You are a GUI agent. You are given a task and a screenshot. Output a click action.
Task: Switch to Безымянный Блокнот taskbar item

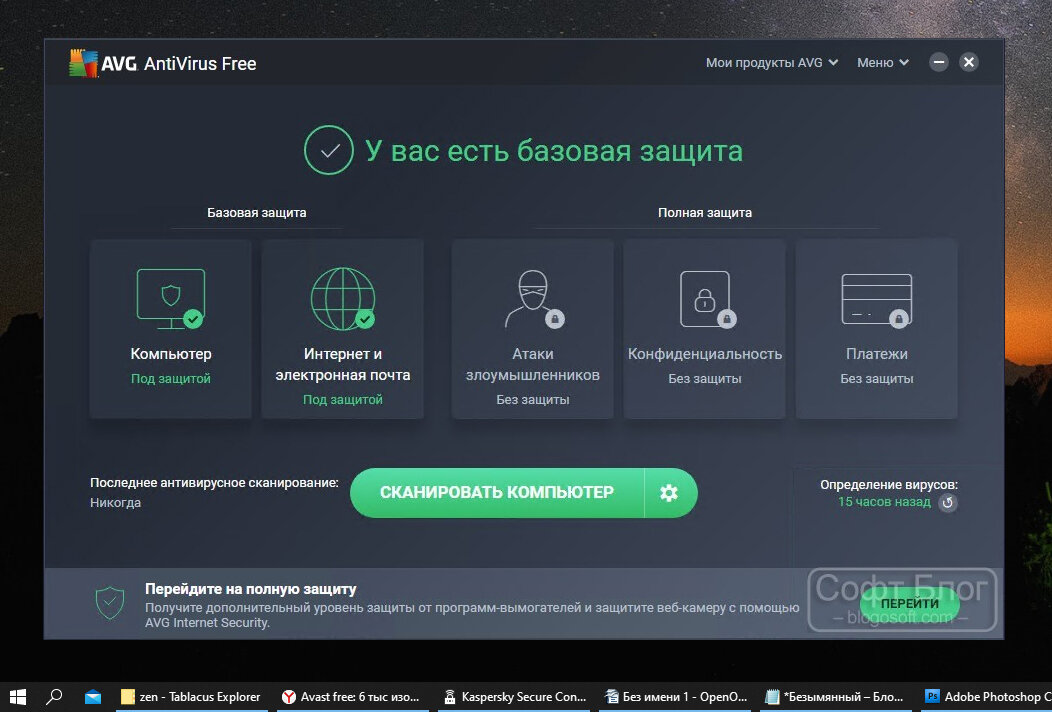point(837,697)
